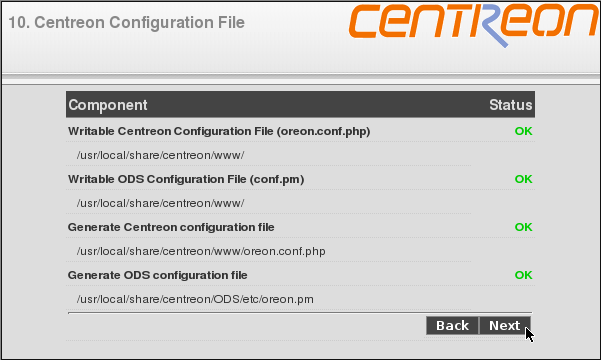This screenshot has width=601, height=360.
Task: Click the Centreon logo
Action: [475, 25]
